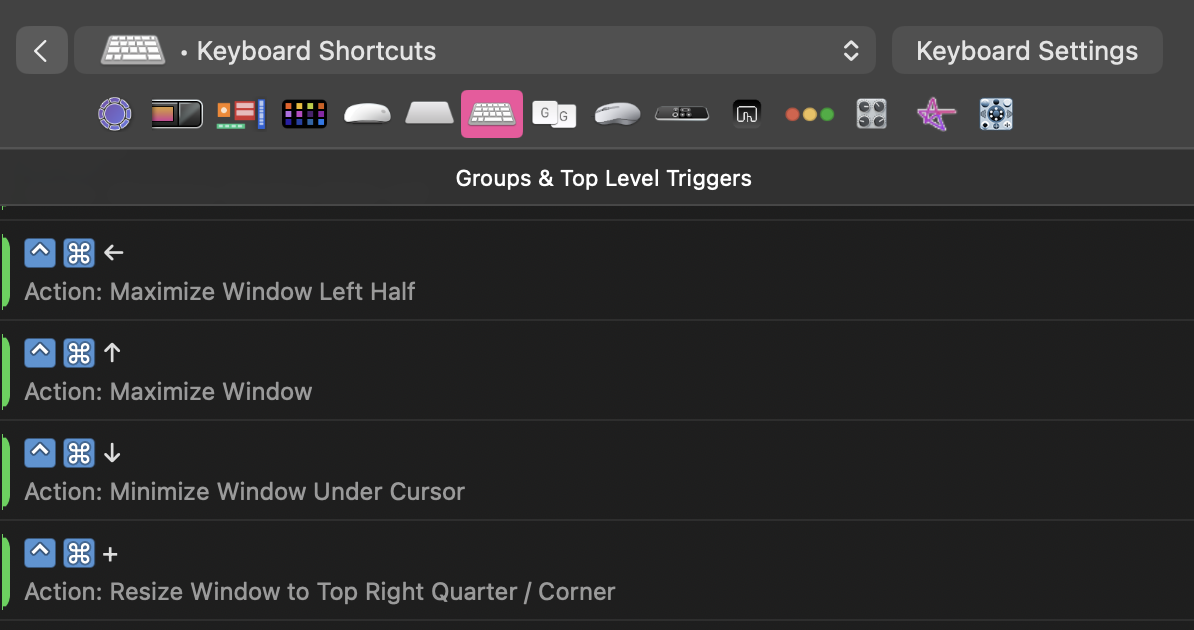Select the Normal Mouse device icon
The width and height of the screenshot is (1194, 630).
point(617,114)
